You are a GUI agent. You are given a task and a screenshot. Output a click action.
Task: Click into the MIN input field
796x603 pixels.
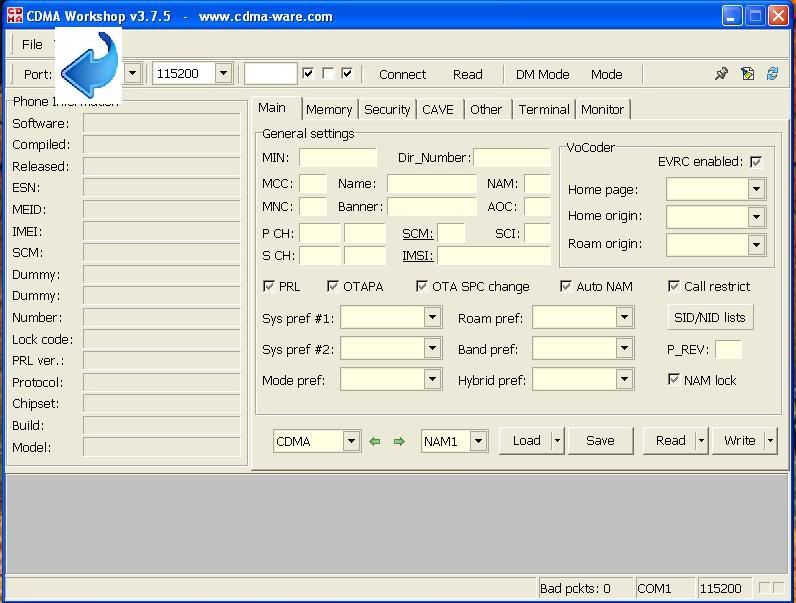(338, 158)
